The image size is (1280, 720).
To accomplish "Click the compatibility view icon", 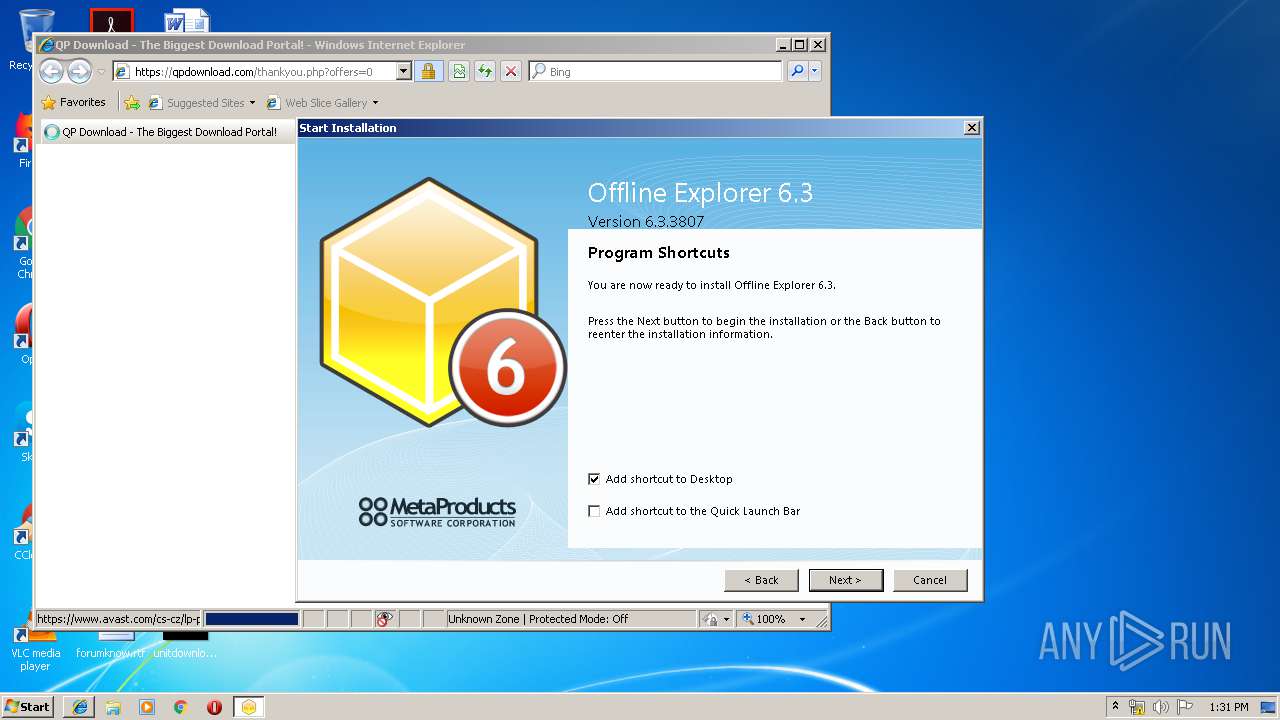I will 459,71.
